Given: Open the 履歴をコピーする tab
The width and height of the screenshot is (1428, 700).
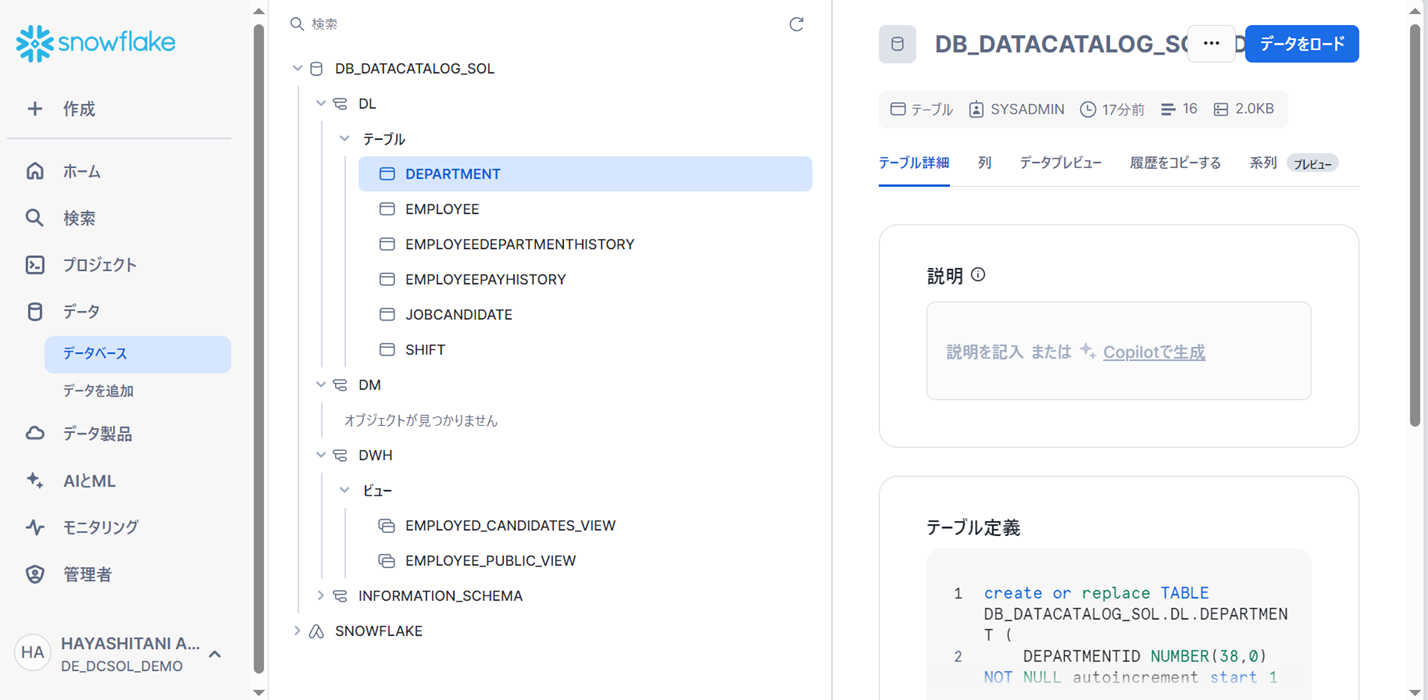Looking at the screenshot, I should pos(1175,163).
